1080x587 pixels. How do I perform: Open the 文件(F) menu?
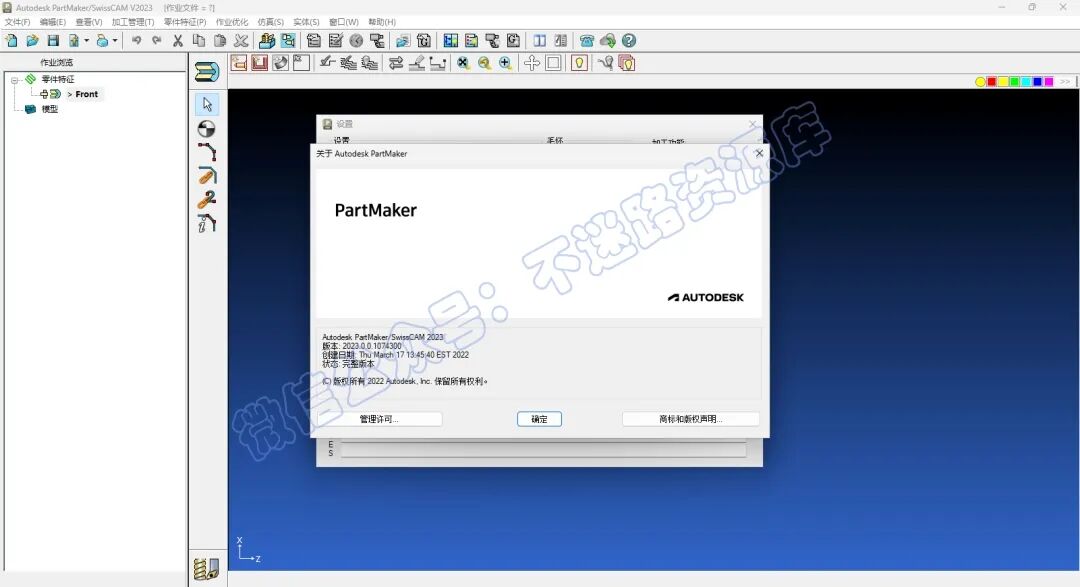(x=17, y=22)
